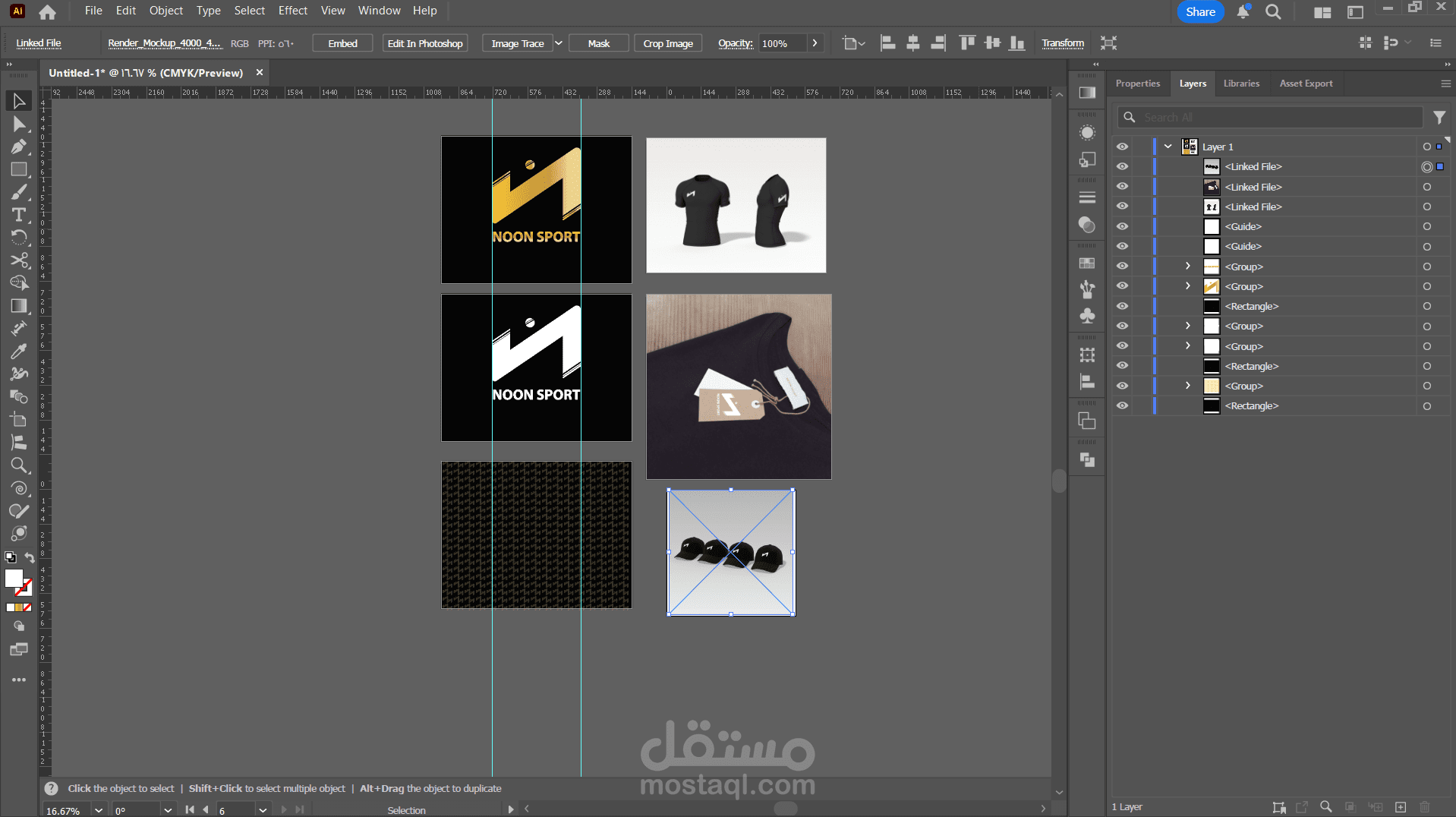Click the Vertical Align Top icon
The image size is (1456, 817).
[x=966, y=43]
